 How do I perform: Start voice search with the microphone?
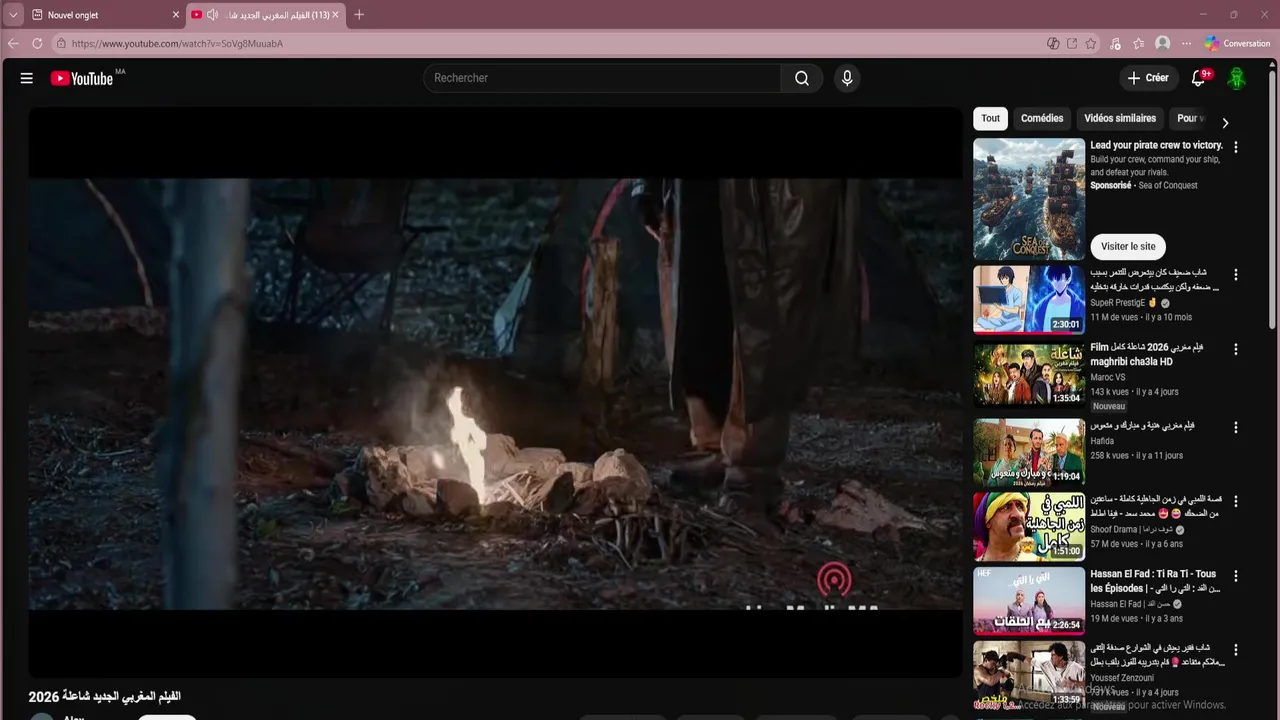coord(847,78)
